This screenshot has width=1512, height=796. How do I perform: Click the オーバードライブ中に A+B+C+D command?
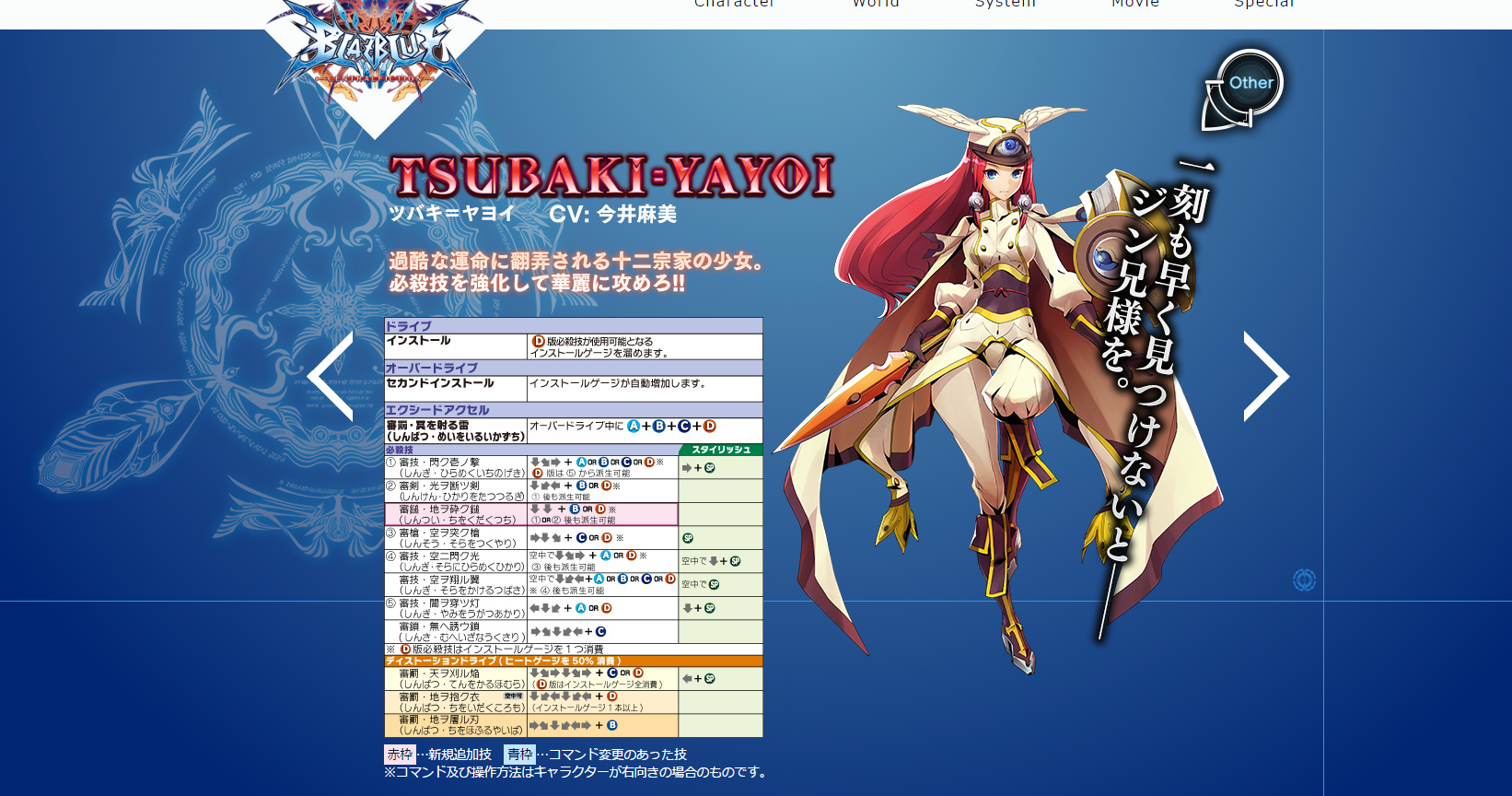(x=622, y=426)
